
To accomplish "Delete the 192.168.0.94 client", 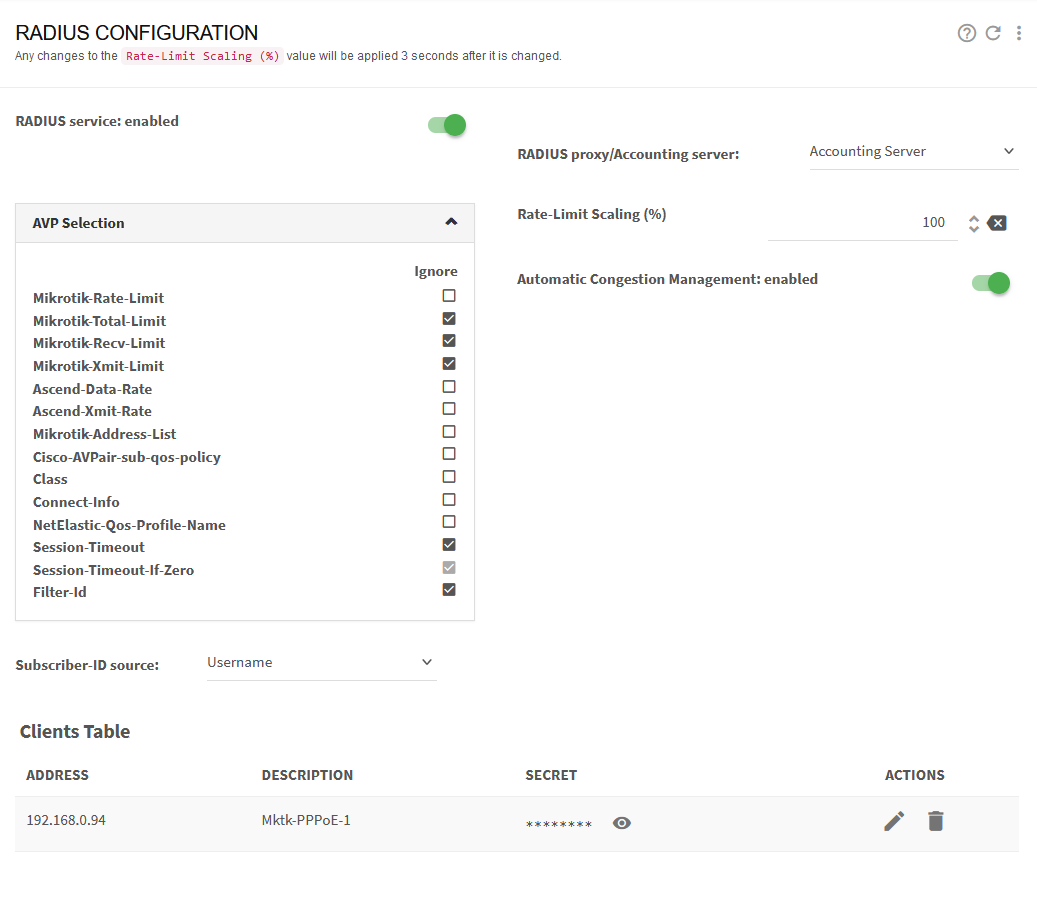I will (x=935, y=820).
